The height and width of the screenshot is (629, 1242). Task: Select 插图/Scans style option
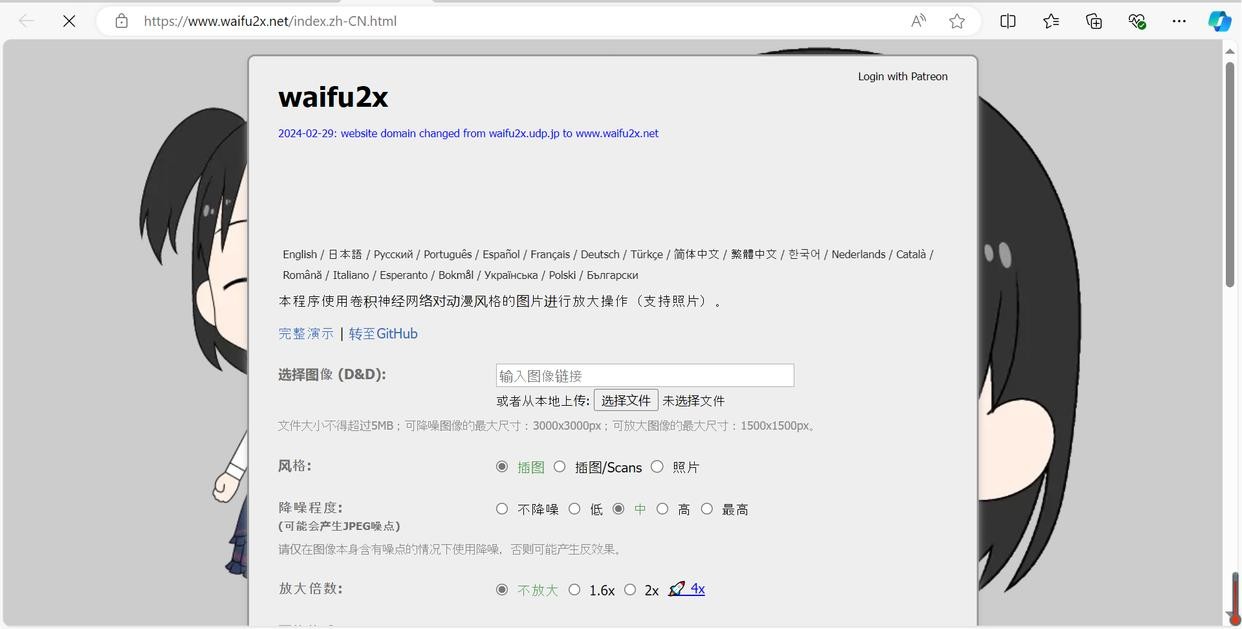[560, 467]
